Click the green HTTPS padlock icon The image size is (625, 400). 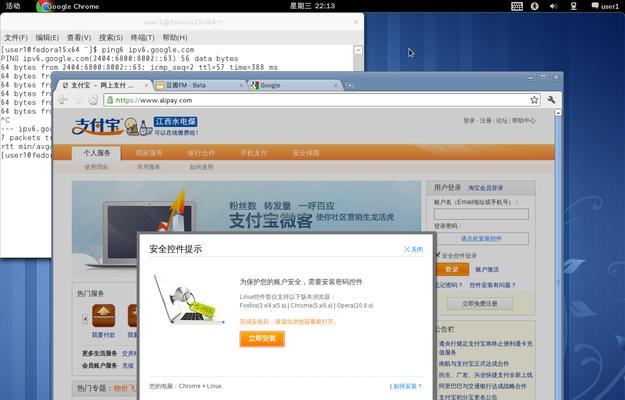point(110,100)
